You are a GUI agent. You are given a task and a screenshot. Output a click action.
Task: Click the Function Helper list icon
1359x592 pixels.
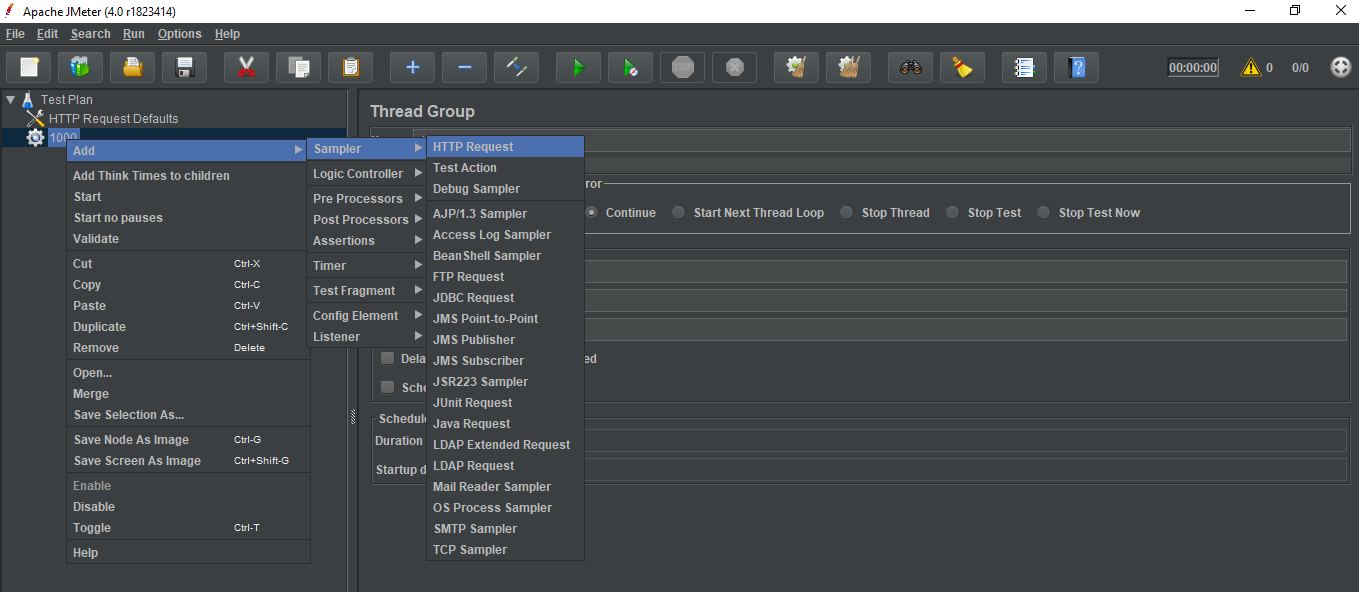pos(1023,68)
